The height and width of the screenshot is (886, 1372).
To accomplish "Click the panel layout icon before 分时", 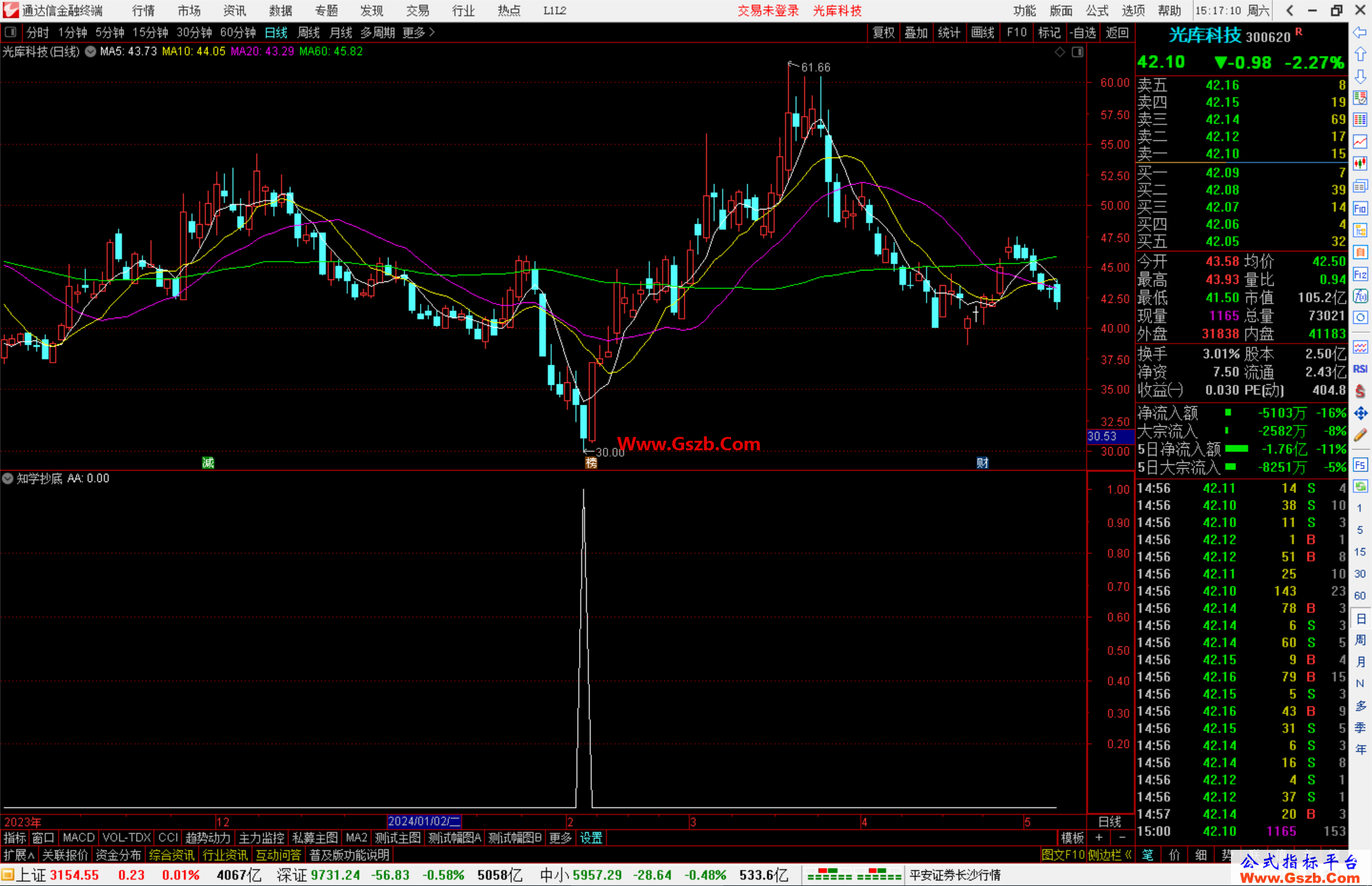I will tap(10, 32).
